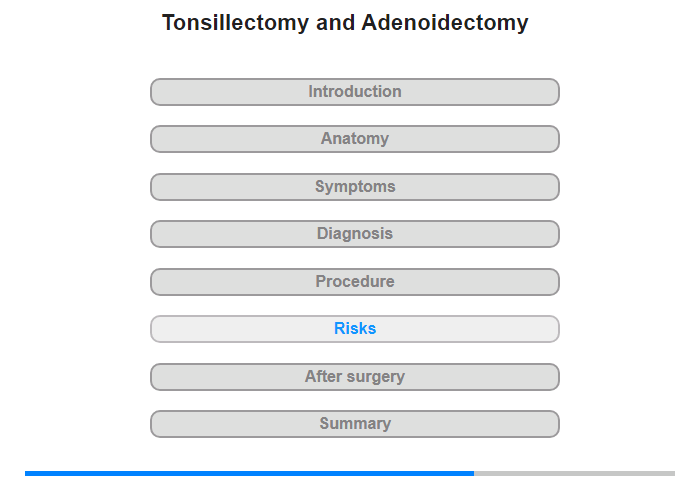This screenshot has width=700, height=480.
Task: Skip ahead to the Summary entry
Action: (354, 424)
